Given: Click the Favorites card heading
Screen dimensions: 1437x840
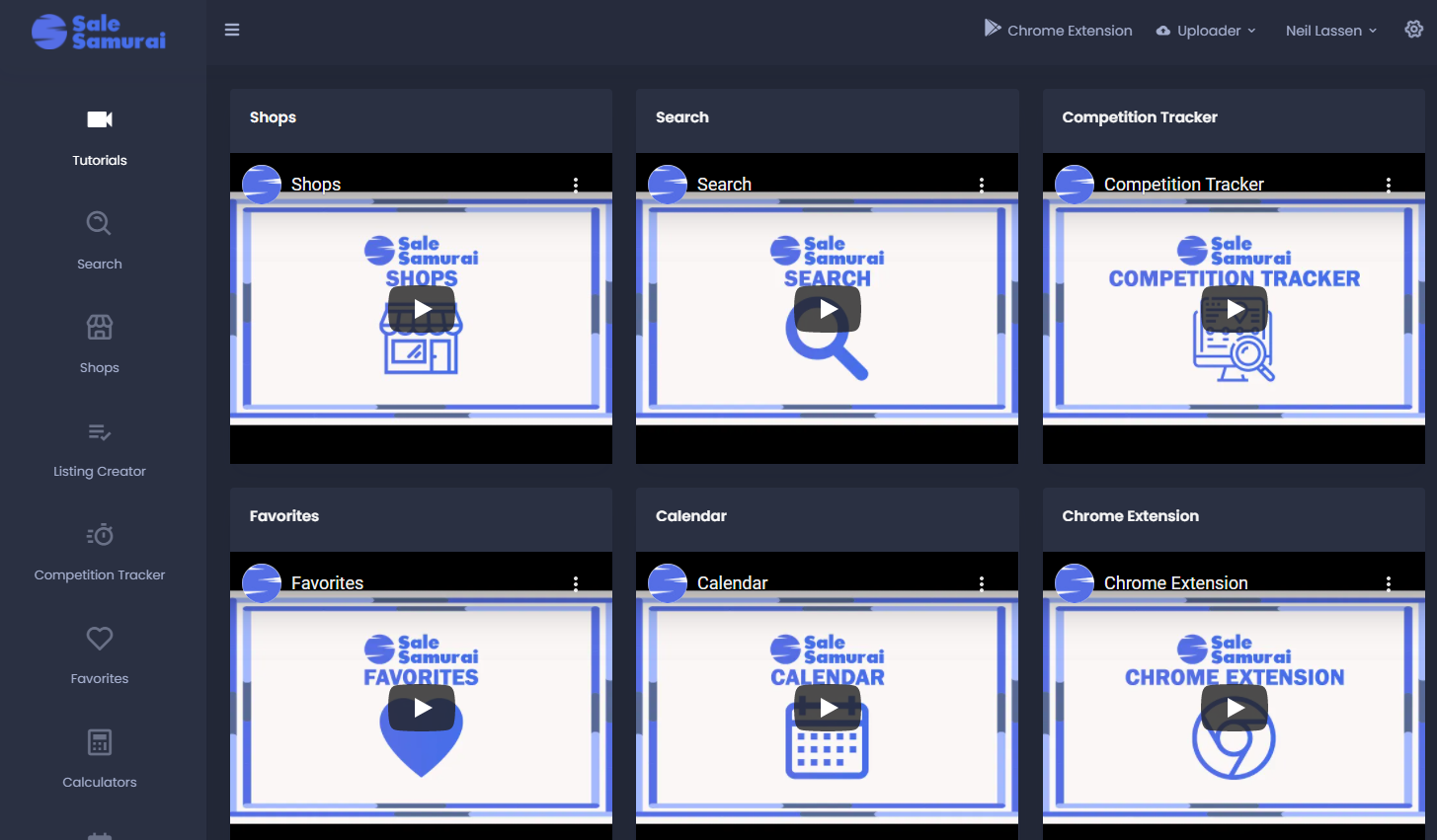Looking at the screenshot, I should (x=284, y=516).
